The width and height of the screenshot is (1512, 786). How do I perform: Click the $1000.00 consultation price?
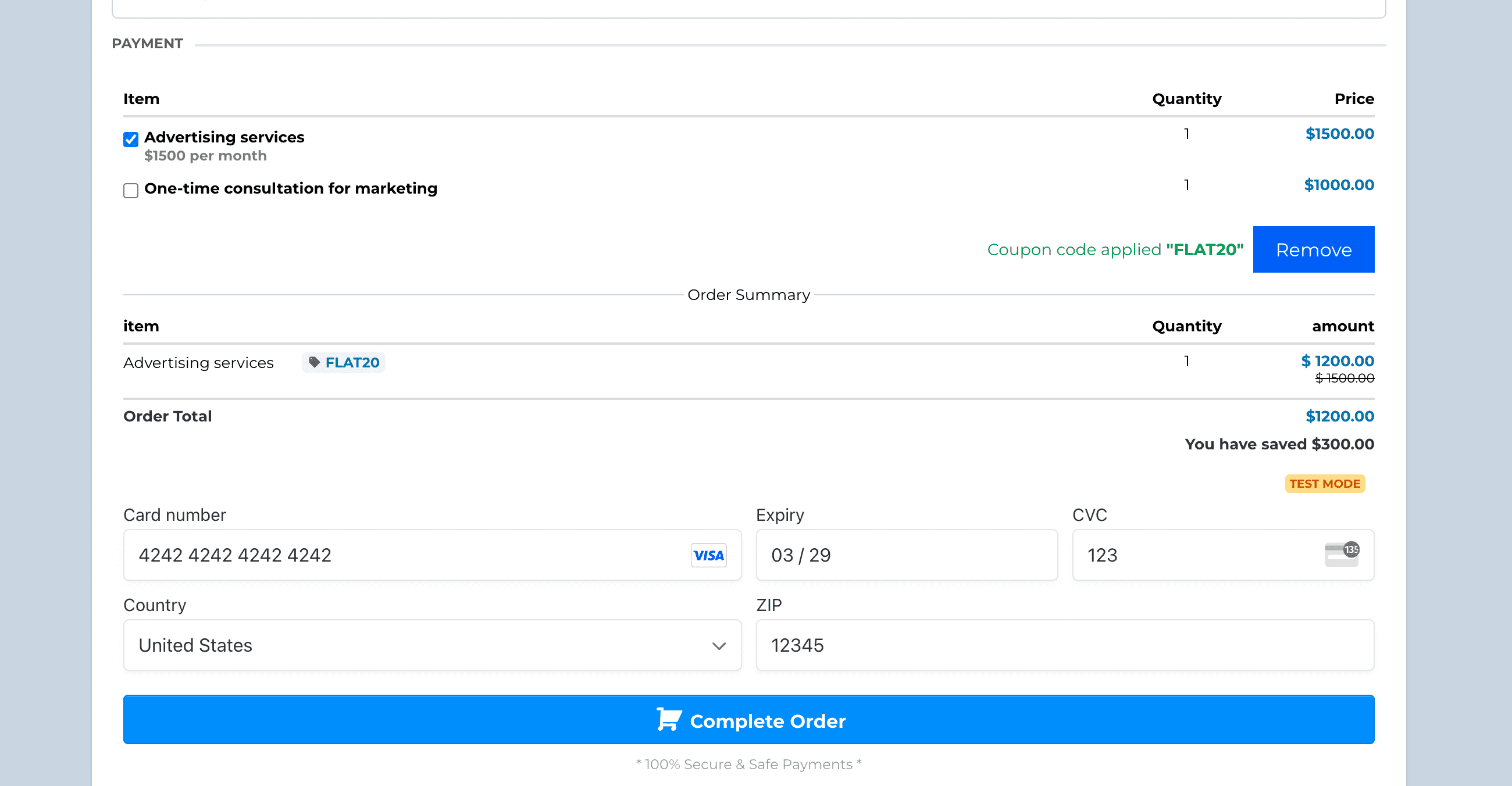point(1339,185)
